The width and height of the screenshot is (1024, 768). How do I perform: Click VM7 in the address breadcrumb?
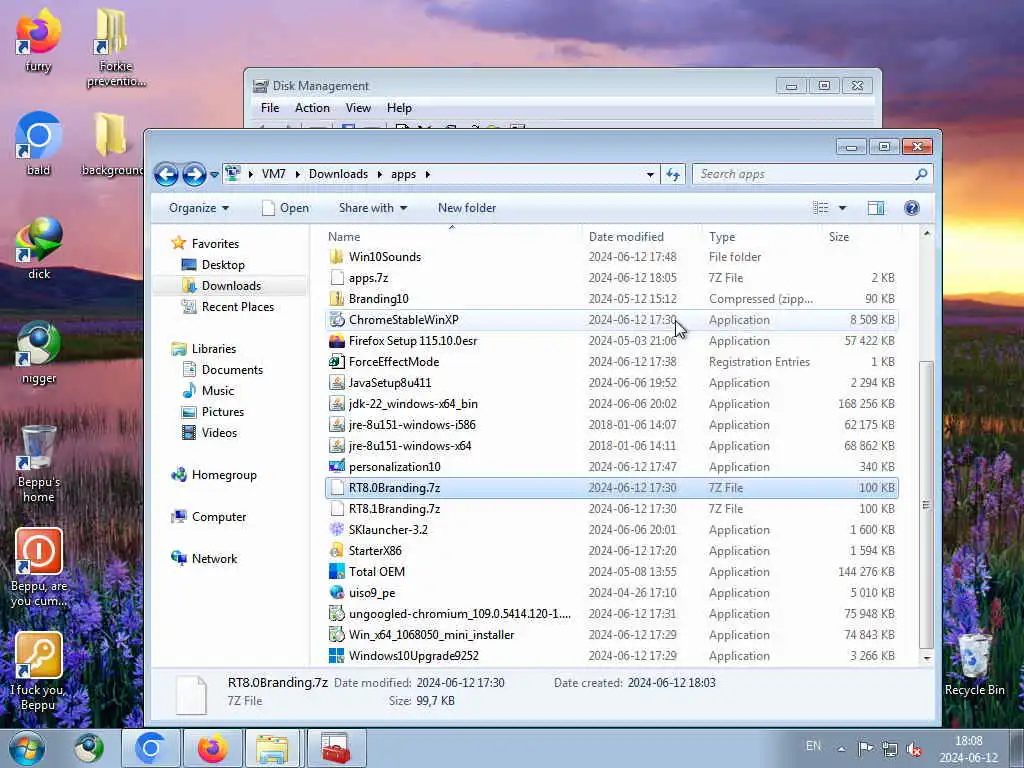(x=273, y=174)
